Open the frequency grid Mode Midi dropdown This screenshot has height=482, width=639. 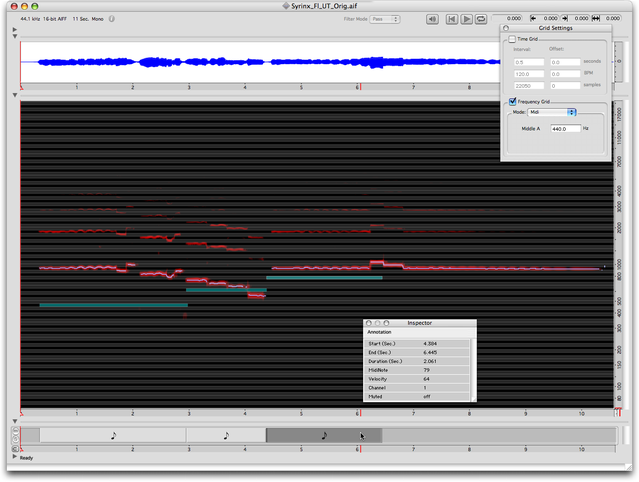coord(552,112)
